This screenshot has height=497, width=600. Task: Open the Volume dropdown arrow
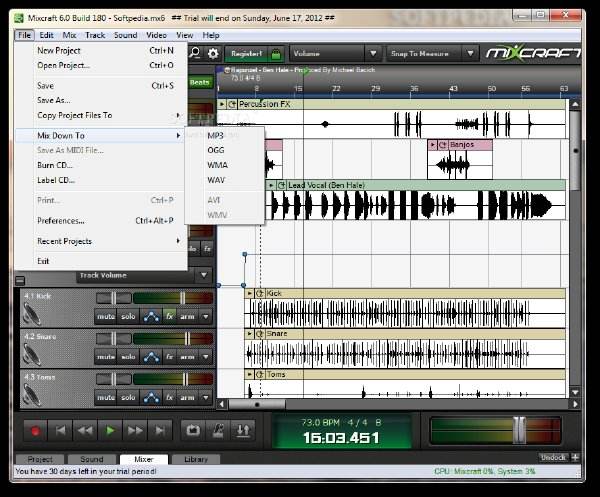pyautogui.click(x=373, y=54)
